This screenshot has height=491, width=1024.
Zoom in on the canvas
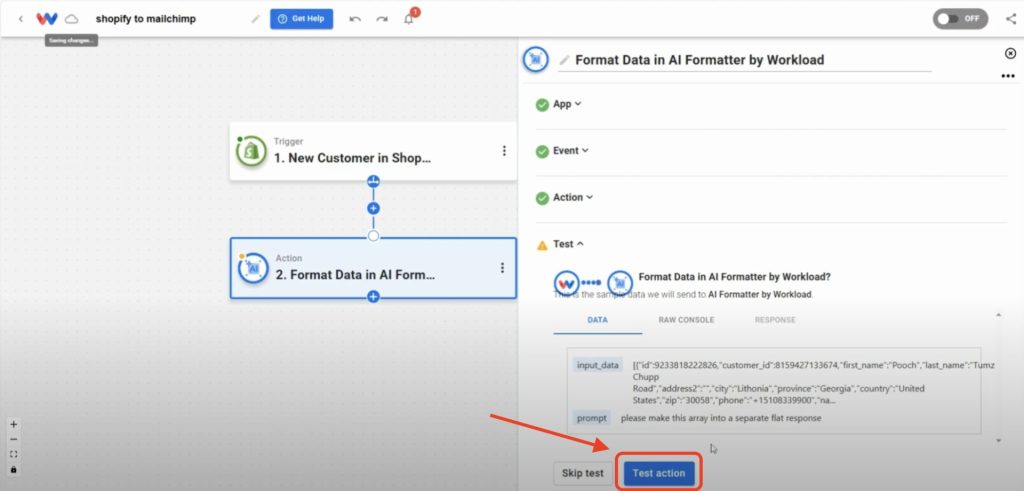(14, 424)
